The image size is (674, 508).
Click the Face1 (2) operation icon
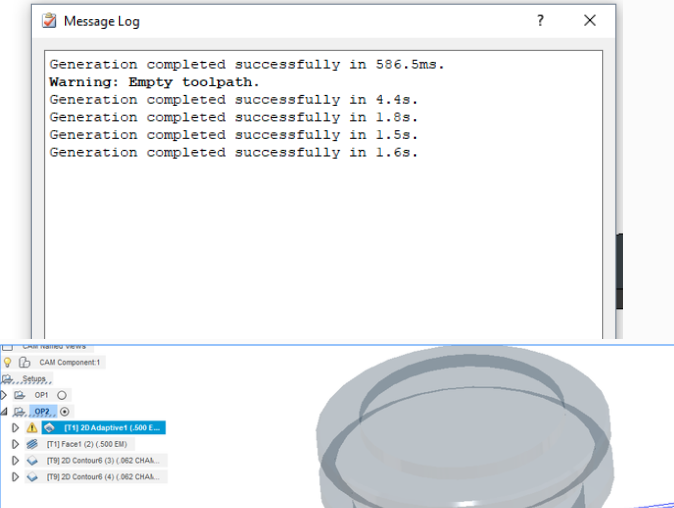coord(32,444)
